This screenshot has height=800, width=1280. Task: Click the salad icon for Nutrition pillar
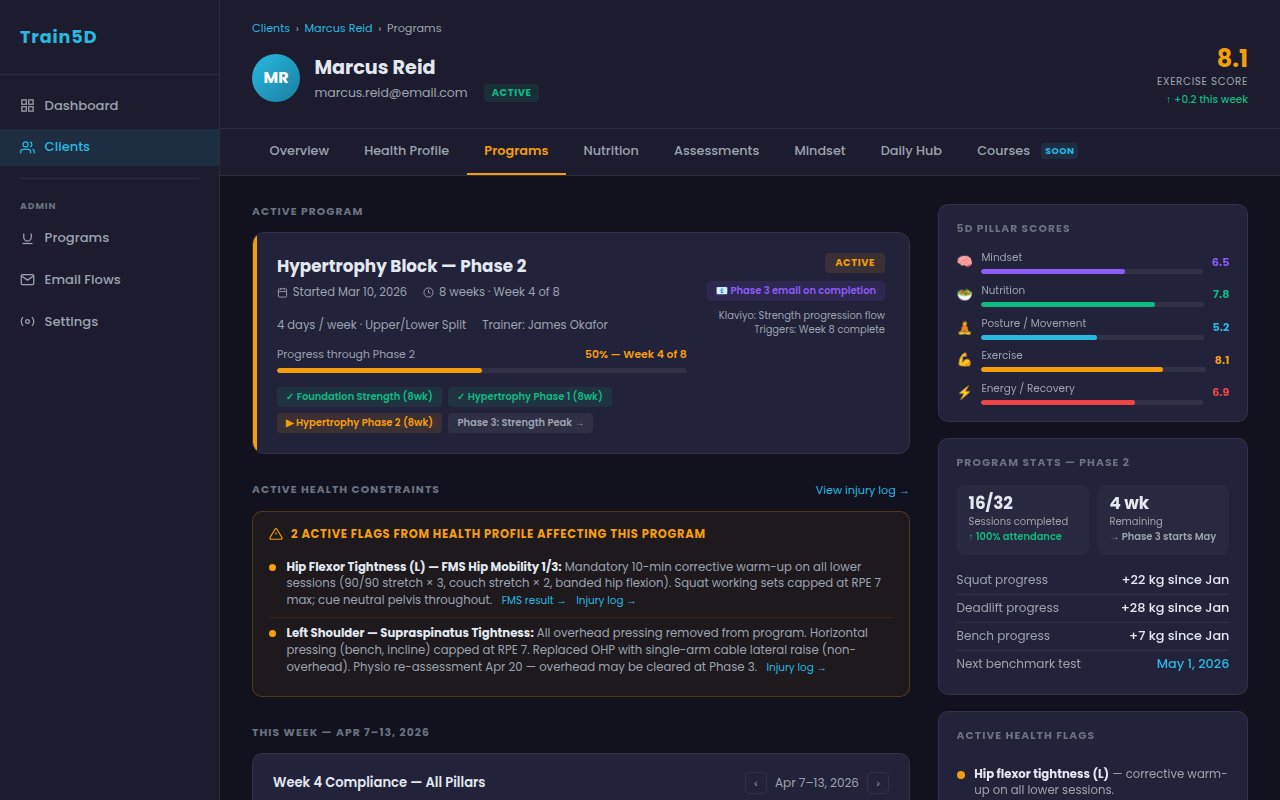(x=965, y=294)
